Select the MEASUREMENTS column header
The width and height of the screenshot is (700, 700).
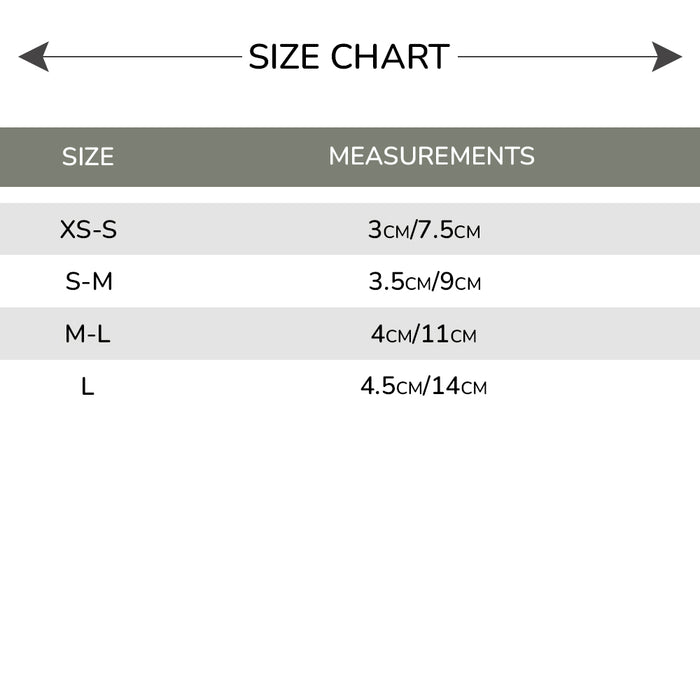431,157
